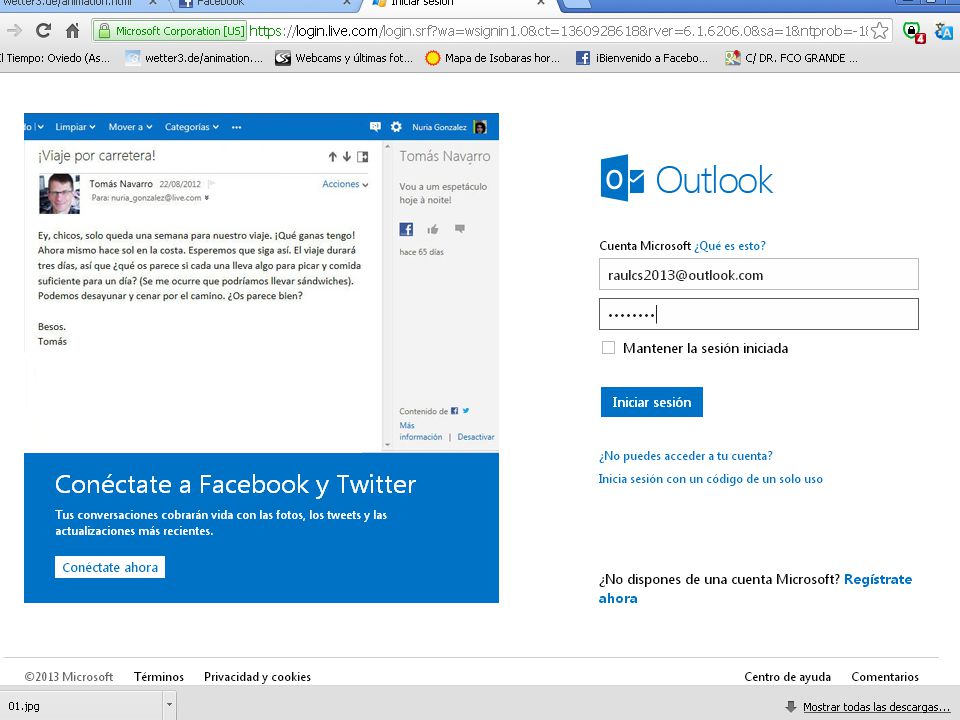Open the 01.jpg download options arrow
960x720 pixels.
(169, 705)
